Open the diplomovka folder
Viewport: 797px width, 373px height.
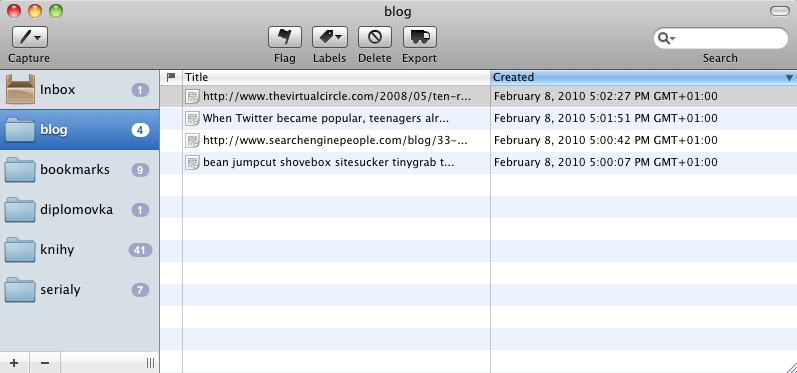(x=80, y=209)
